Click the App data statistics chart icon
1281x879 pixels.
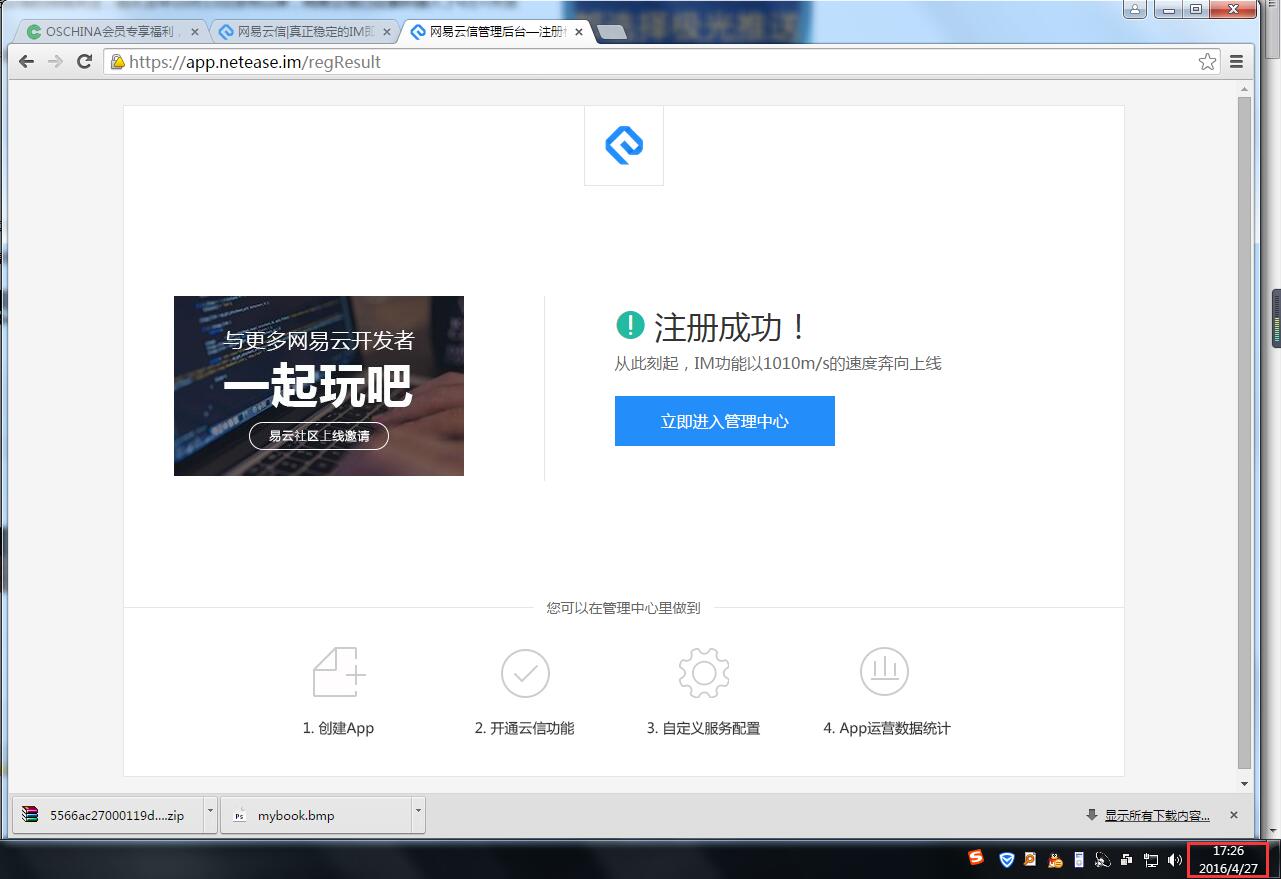coord(884,671)
